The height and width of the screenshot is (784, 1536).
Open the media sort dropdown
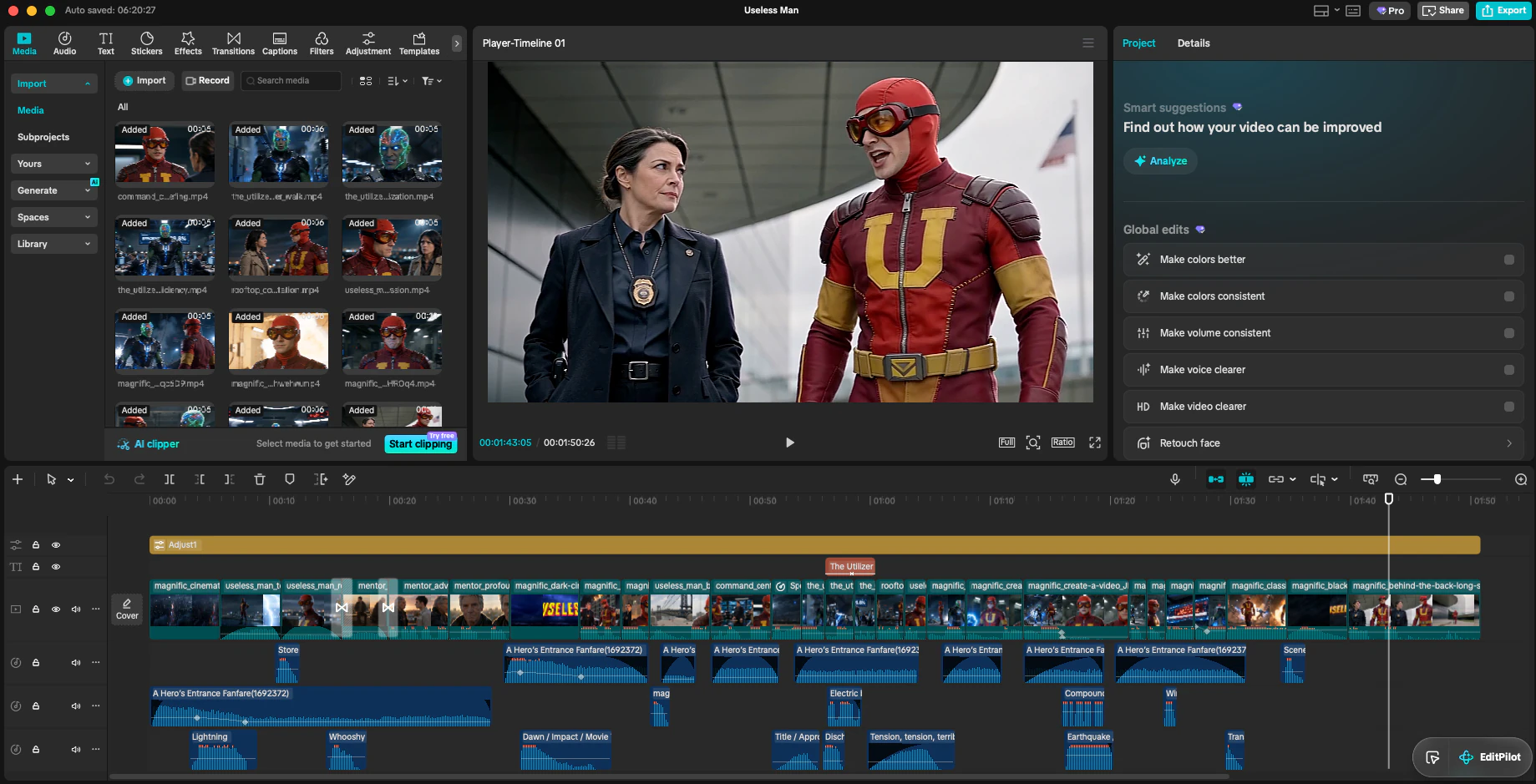[398, 81]
